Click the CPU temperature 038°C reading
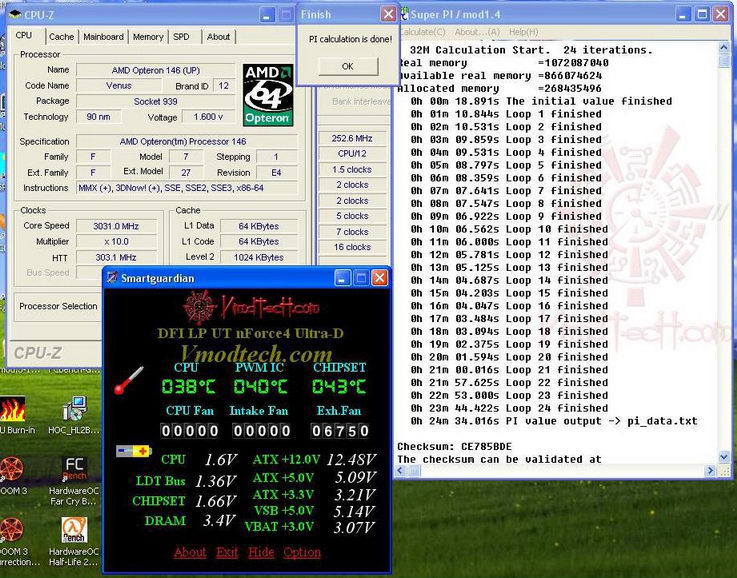This screenshot has width=737, height=578. pos(188,387)
